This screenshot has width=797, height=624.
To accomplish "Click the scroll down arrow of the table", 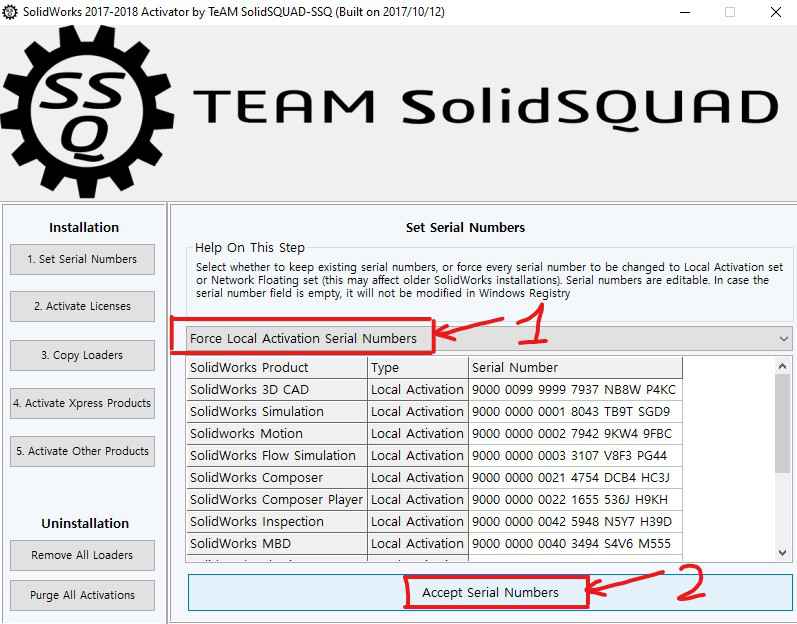I will [783, 551].
